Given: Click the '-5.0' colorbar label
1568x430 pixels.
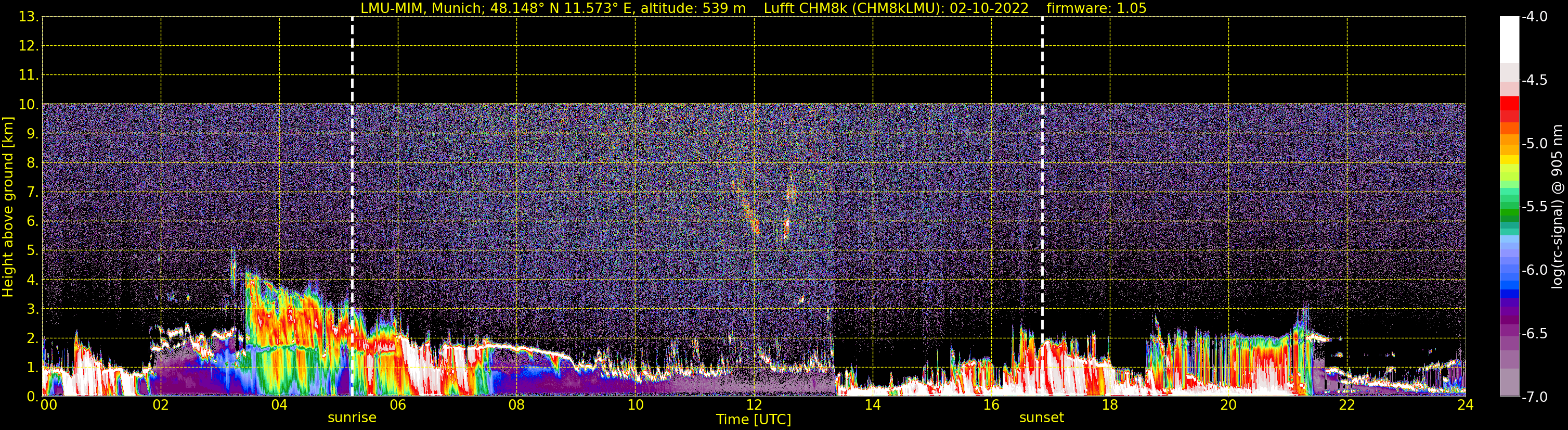Looking at the screenshot, I should [1535, 144].
